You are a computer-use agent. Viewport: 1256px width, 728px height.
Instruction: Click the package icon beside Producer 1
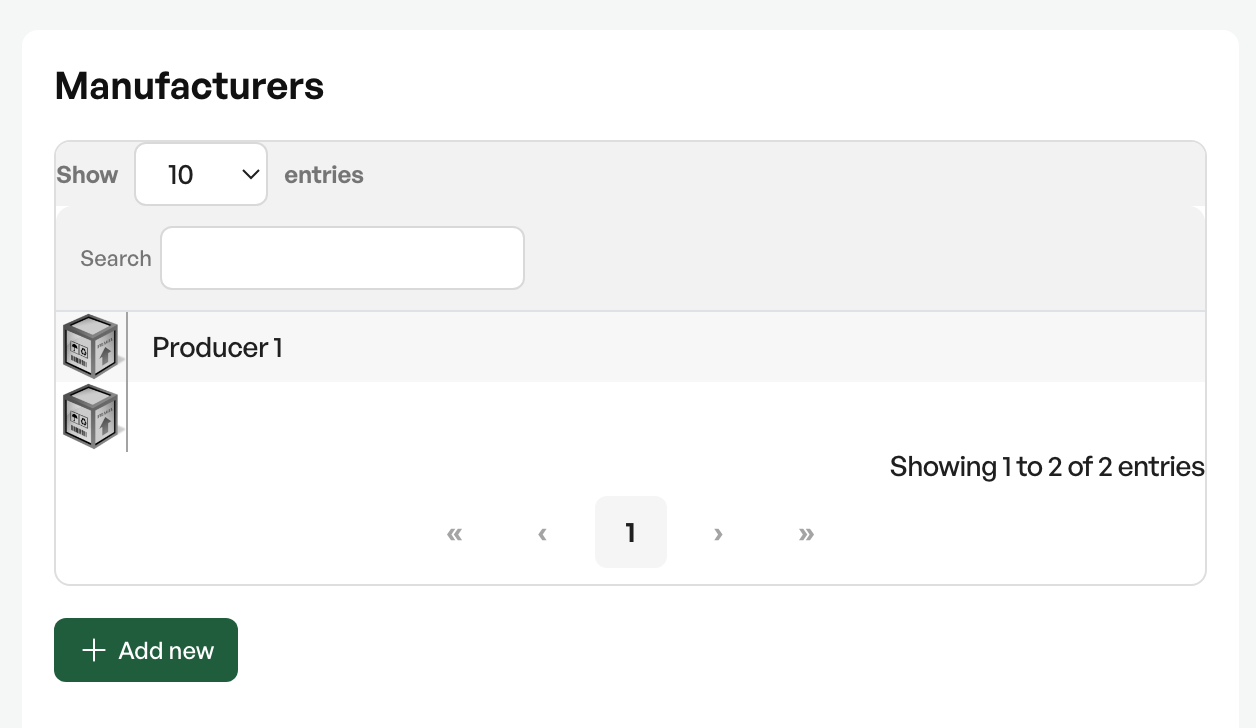91,347
